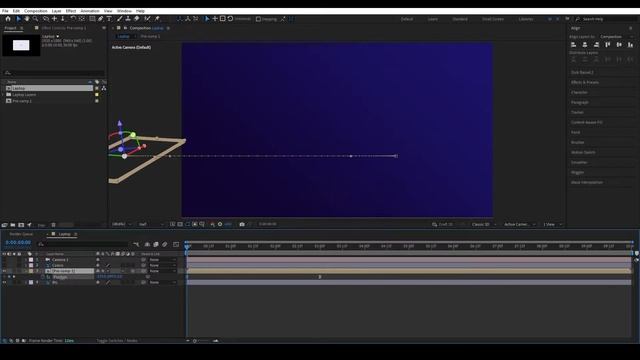
Task: Enable the Snapping checkbox in toolbar
Action: point(258,19)
